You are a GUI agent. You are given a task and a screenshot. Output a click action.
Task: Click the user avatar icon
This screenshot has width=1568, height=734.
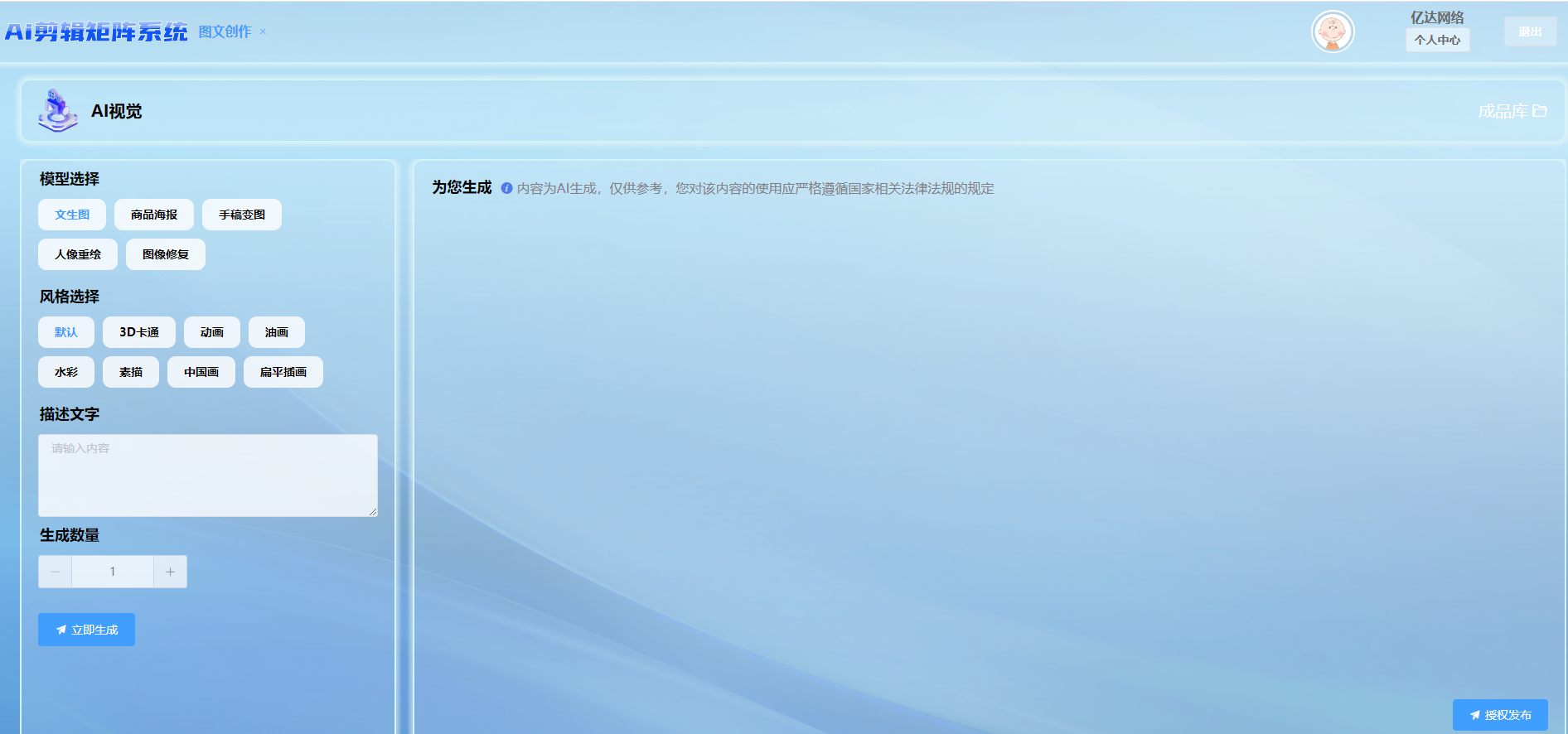click(1332, 32)
